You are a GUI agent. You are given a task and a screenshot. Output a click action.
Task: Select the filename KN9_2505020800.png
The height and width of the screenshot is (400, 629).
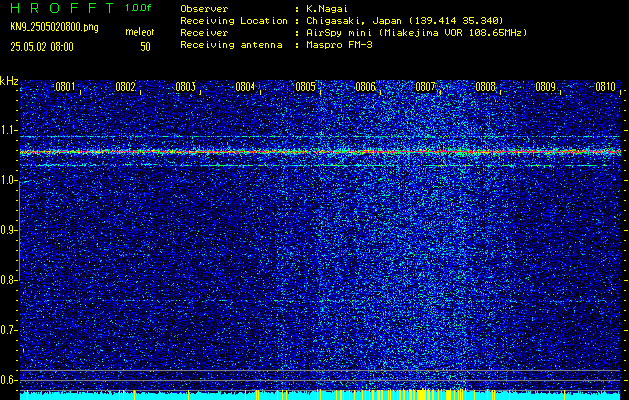(x=55, y=28)
